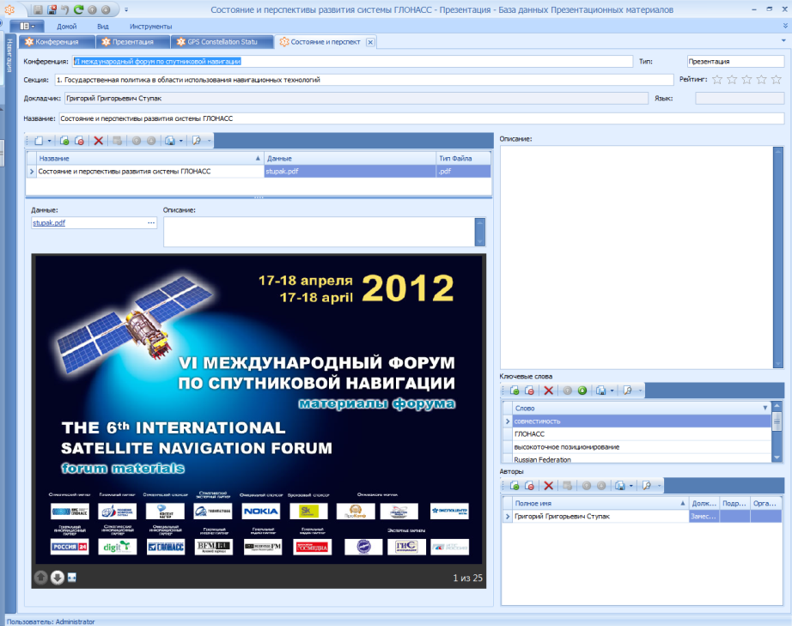
Task: Set rating to three stars
Action: point(747,79)
